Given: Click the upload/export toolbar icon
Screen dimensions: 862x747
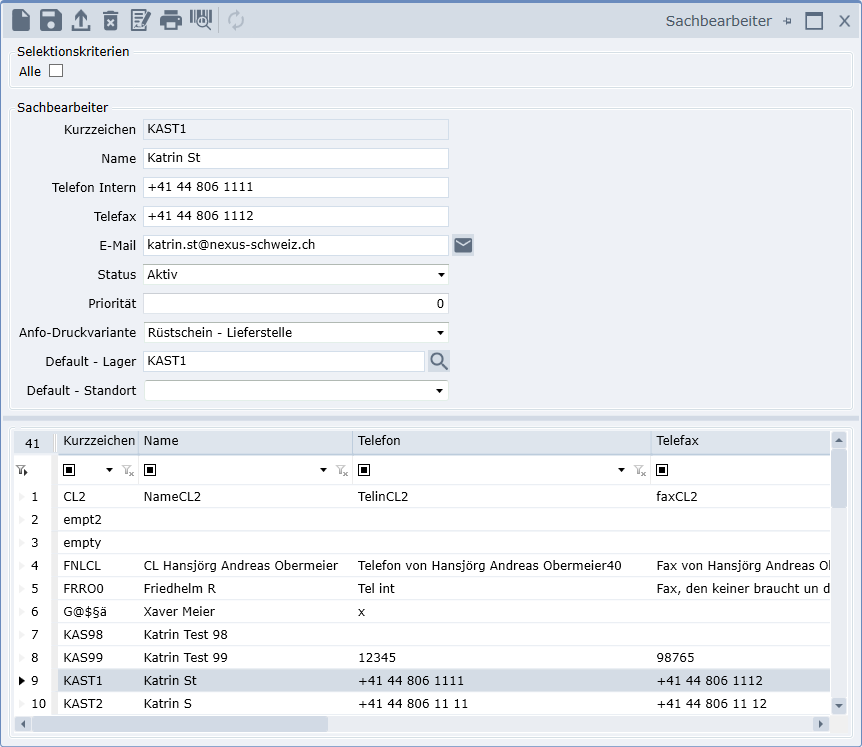Looking at the screenshot, I should tap(81, 19).
